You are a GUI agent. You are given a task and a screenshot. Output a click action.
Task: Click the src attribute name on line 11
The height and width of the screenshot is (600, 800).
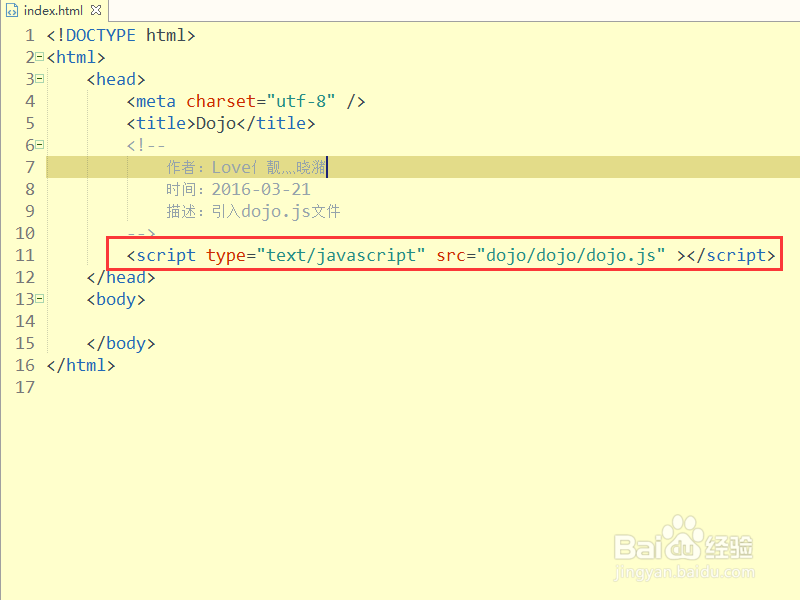click(x=451, y=255)
